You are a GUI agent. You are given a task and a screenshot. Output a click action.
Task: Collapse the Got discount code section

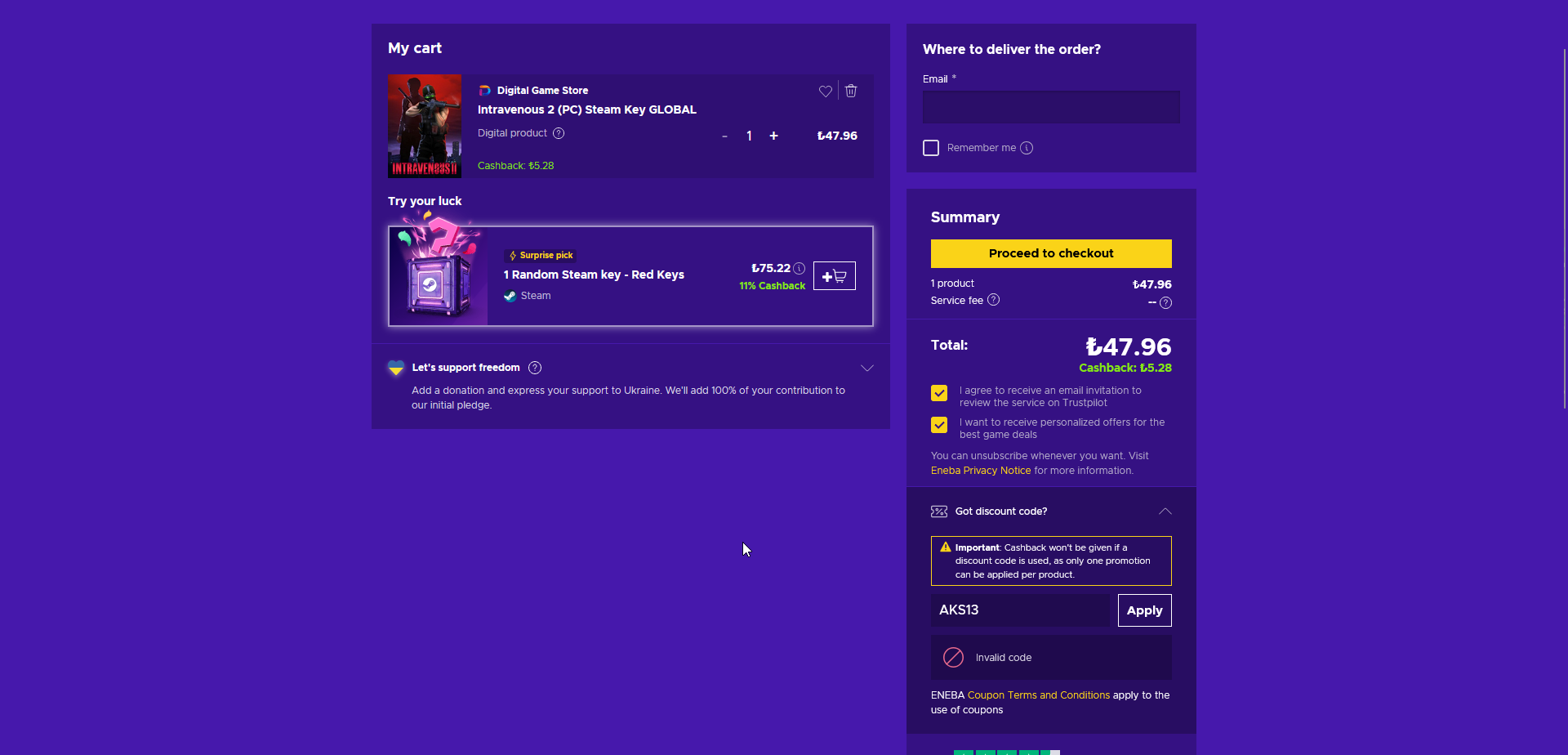[x=1165, y=512]
